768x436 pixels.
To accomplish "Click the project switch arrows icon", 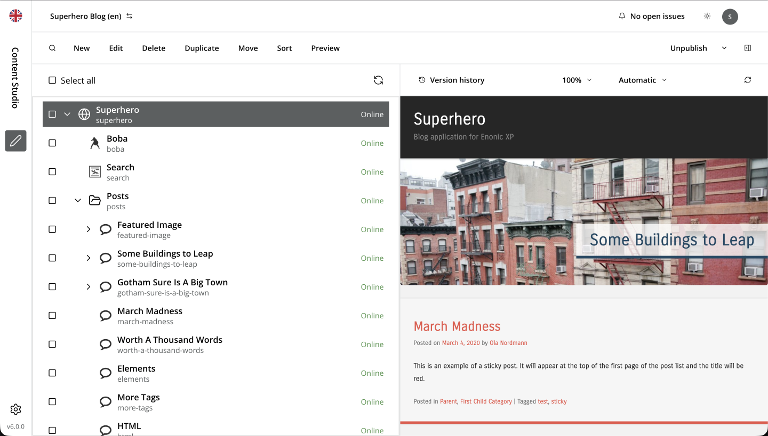I will tap(129, 16).
